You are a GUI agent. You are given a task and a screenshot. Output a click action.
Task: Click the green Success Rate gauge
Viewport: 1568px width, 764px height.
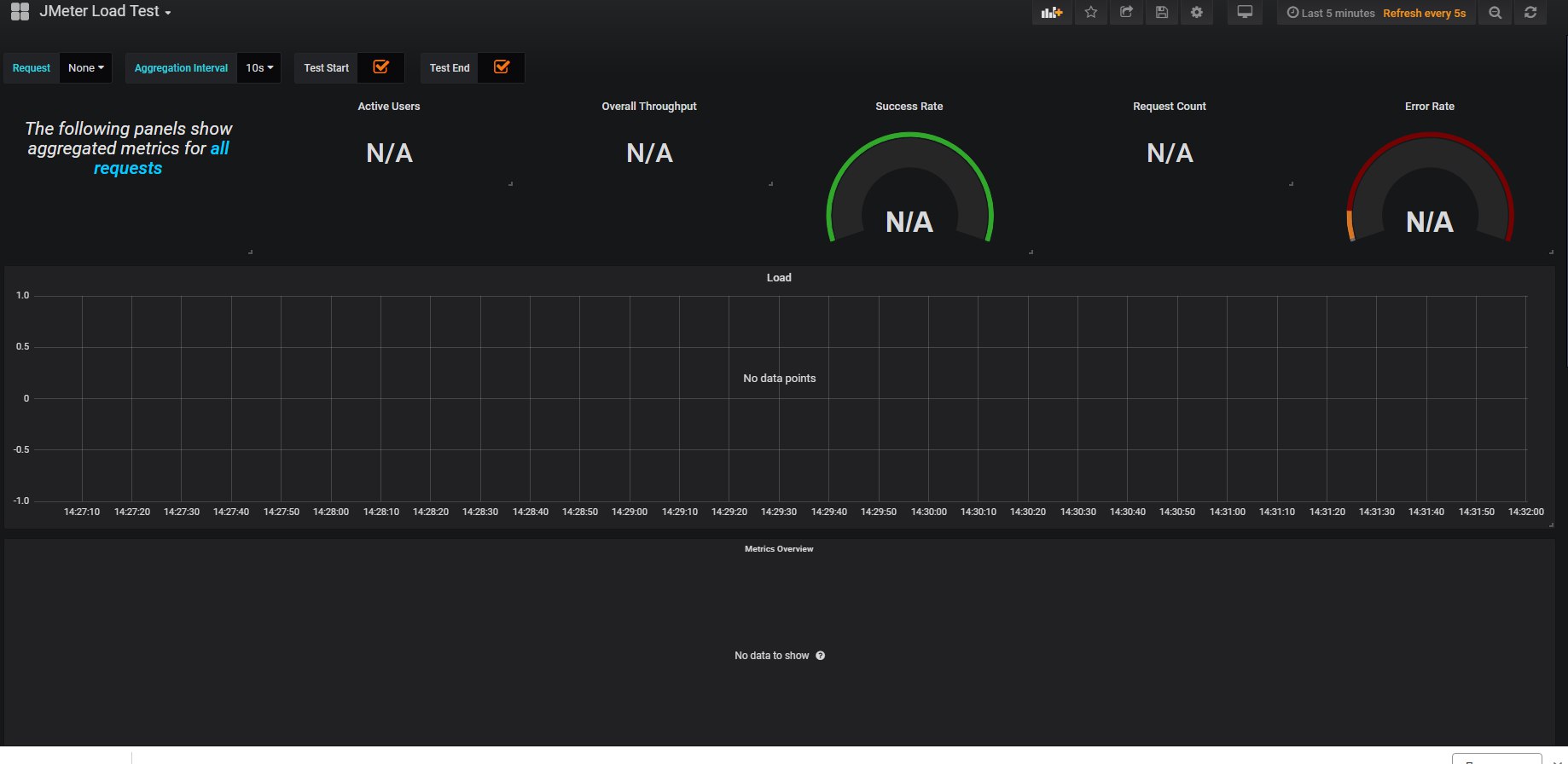click(909, 187)
